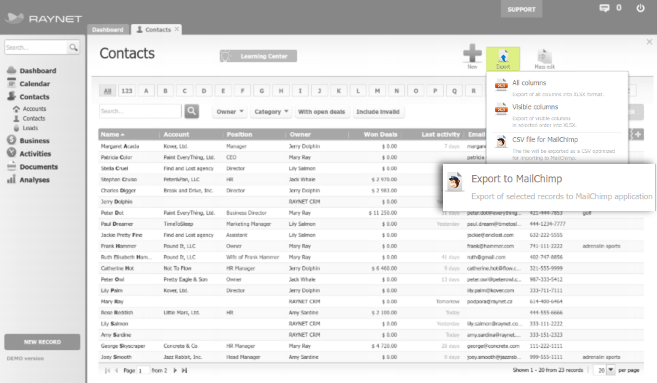Image resolution: width=657 pixels, height=383 pixels.
Task: Close the Contacts tab
Action: click(x=177, y=29)
